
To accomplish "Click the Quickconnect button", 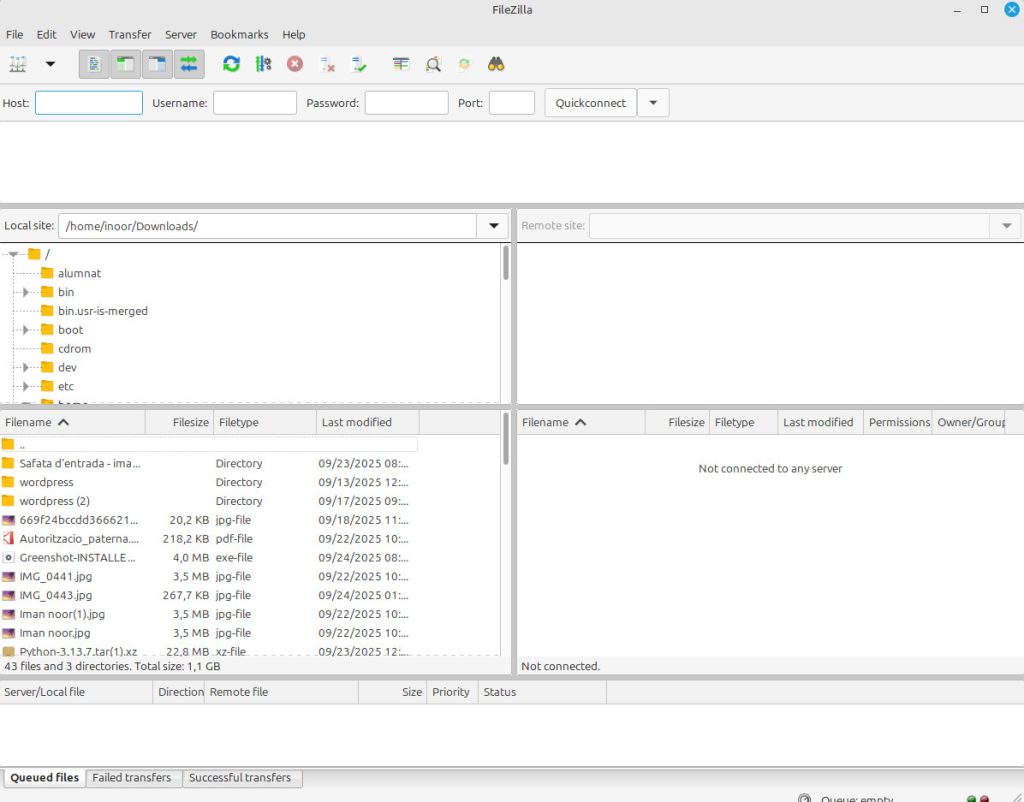I will 590,103.
